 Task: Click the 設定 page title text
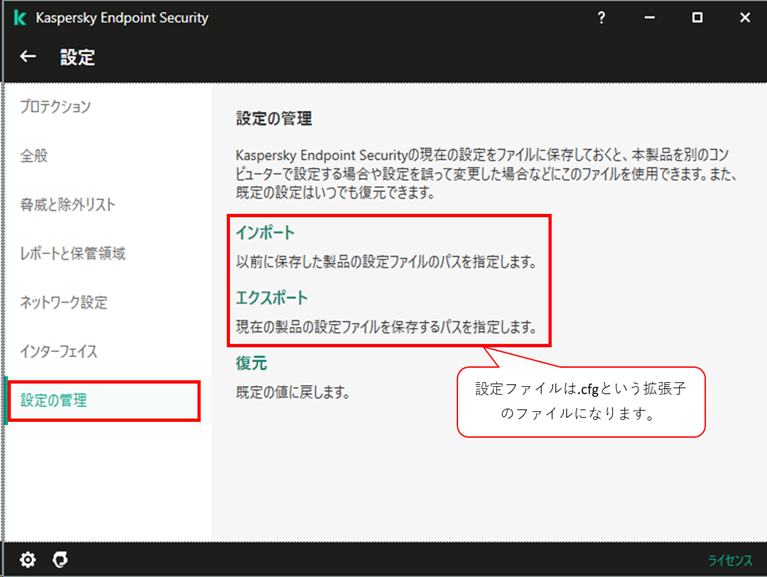point(77,57)
